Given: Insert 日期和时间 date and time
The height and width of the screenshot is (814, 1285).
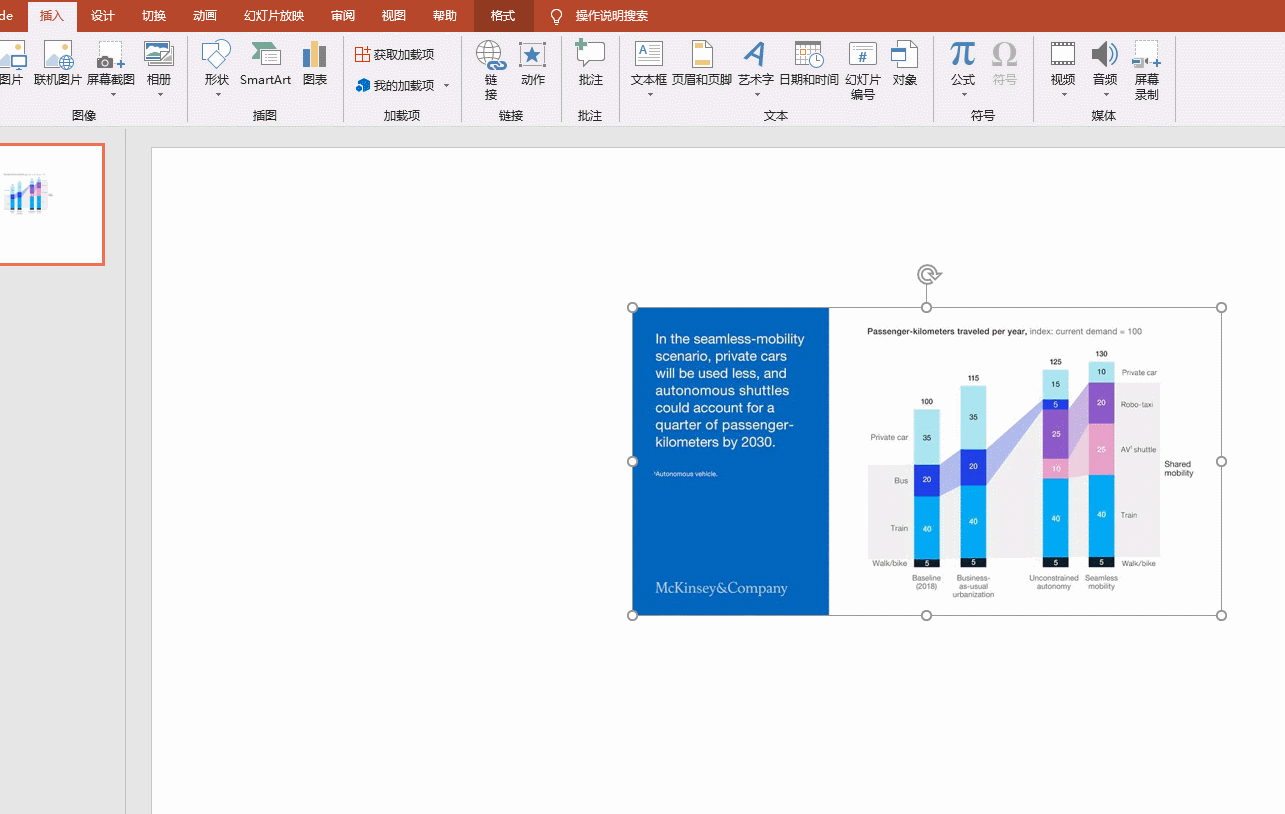Looking at the screenshot, I should [808, 64].
